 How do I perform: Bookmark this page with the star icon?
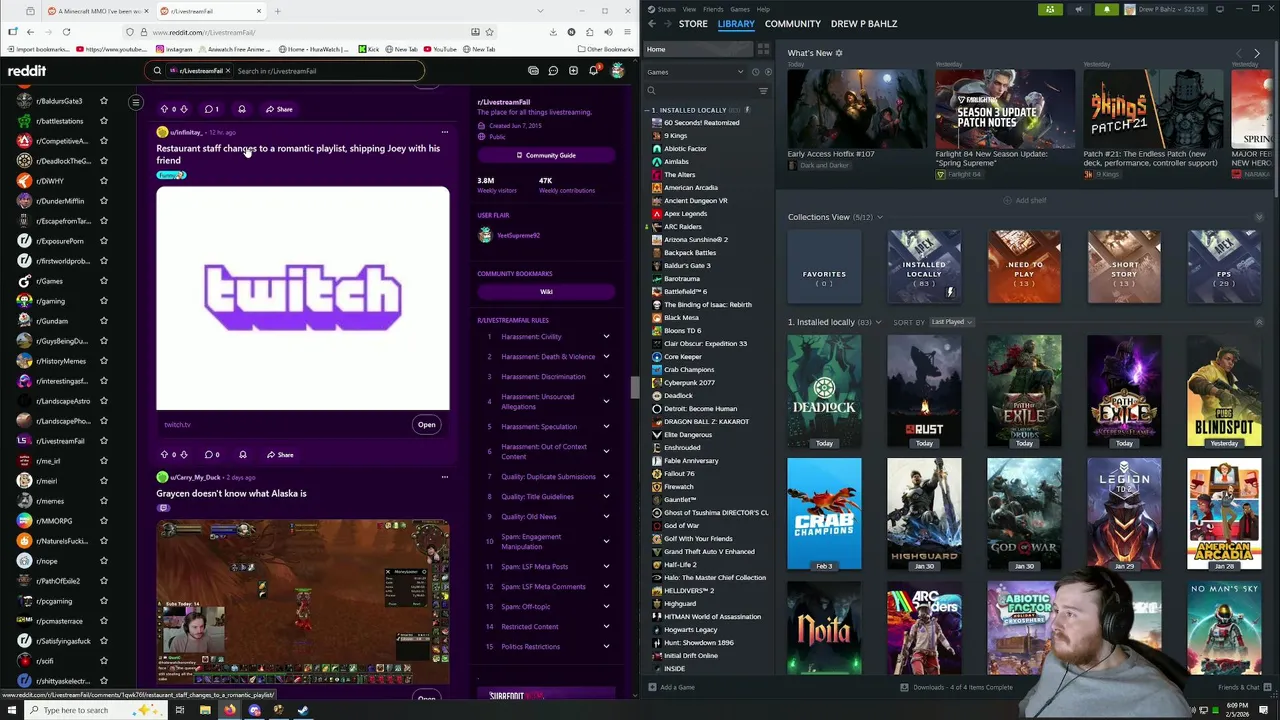pyautogui.click(x=489, y=32)
